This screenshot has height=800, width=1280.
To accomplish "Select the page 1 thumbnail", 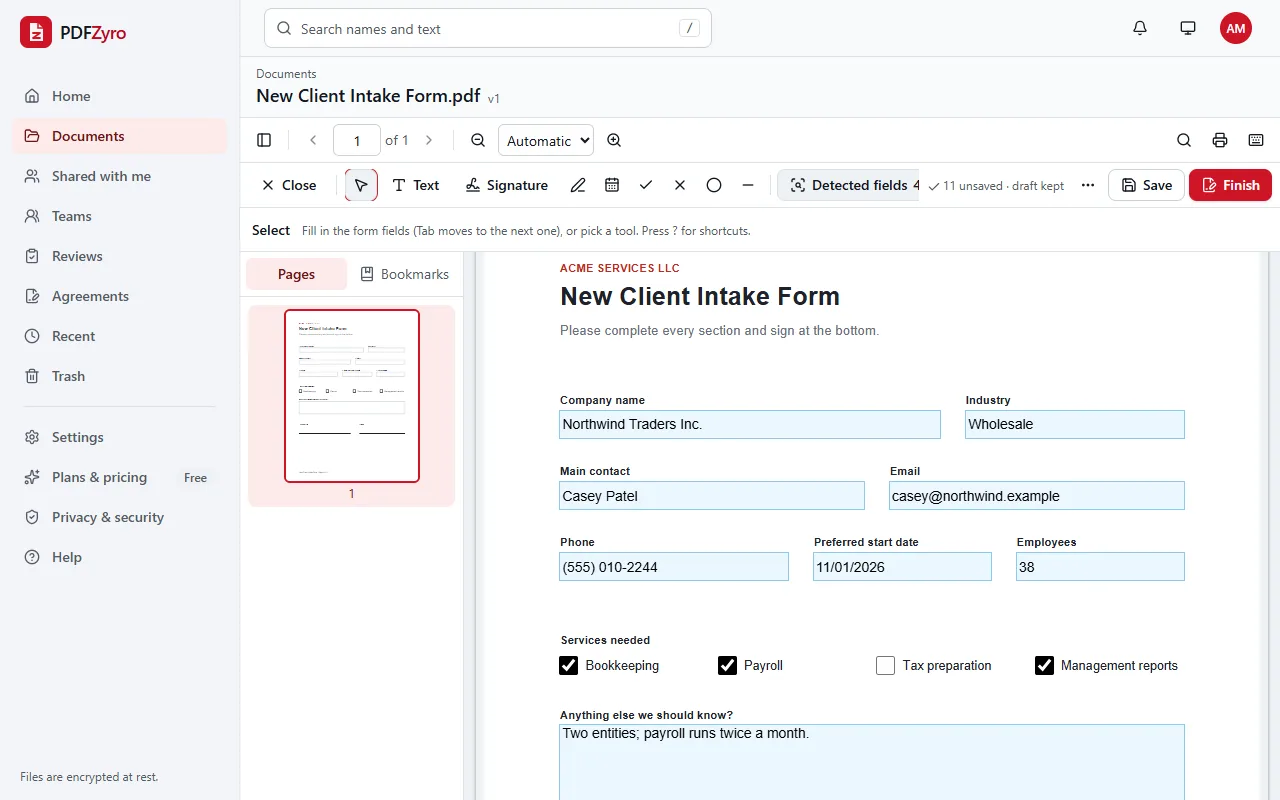I will coord(352,396).
